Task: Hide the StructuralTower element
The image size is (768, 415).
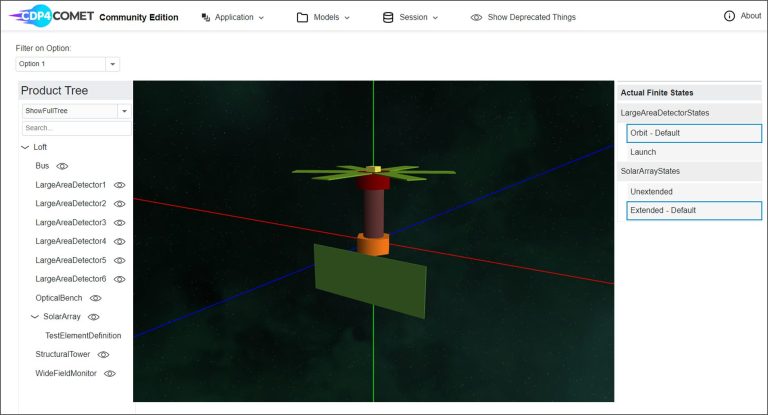Action: coord(103,354)
